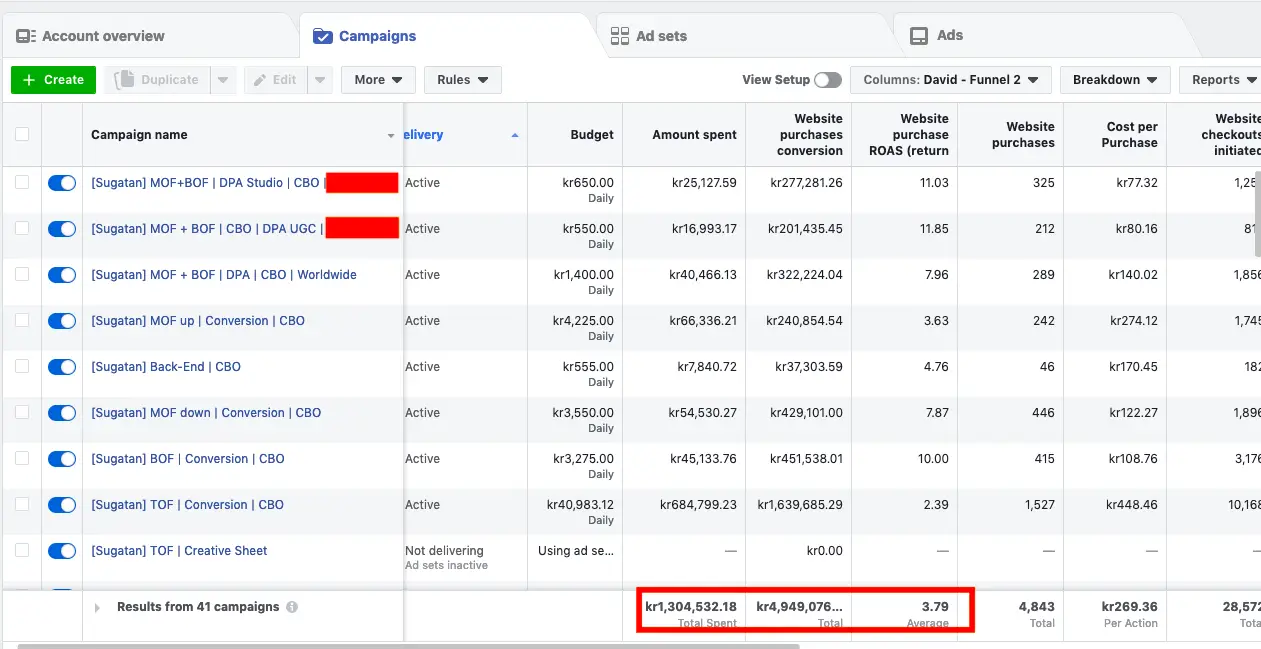Click budget value kr40,983.12
This screenshot has height=649, width=1261.
coord(580,505)
